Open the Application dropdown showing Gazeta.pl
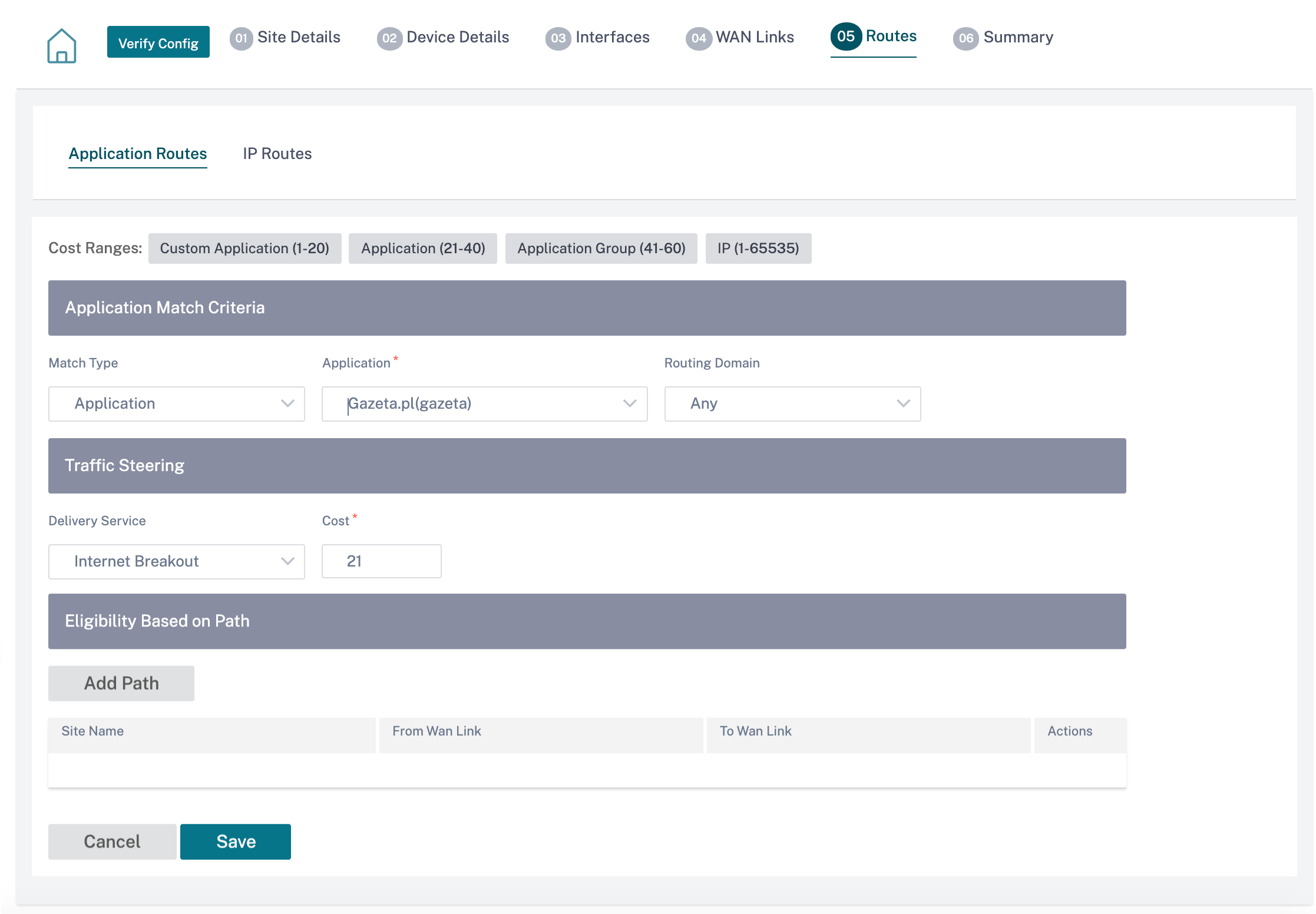The height and width of the screenshot is (914, 1316). 485,404
